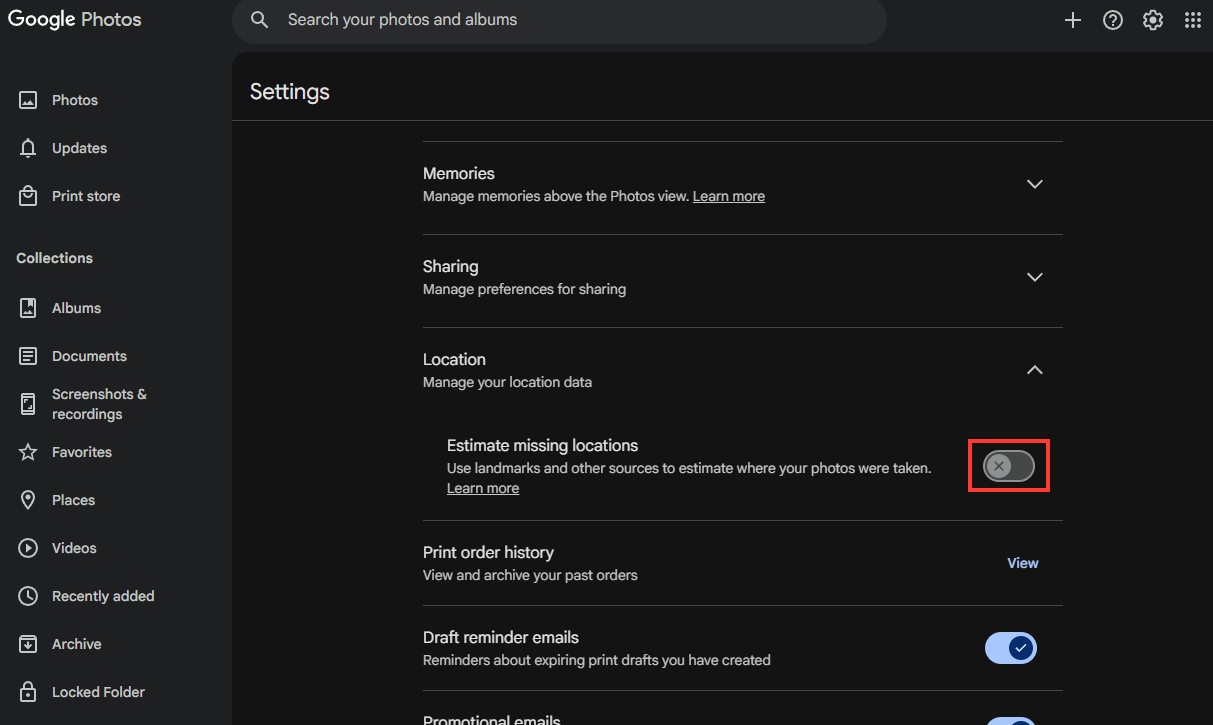Click the Memories section title
Image resolution: width=1213 pixels, height=725 pixels.
(x=459, y=173)
